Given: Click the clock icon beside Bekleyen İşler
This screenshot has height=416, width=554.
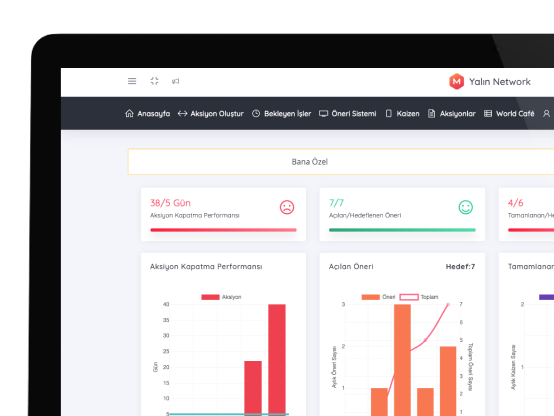Looking at the screenshot, I should pyautogui.click(x=256, y=113).
